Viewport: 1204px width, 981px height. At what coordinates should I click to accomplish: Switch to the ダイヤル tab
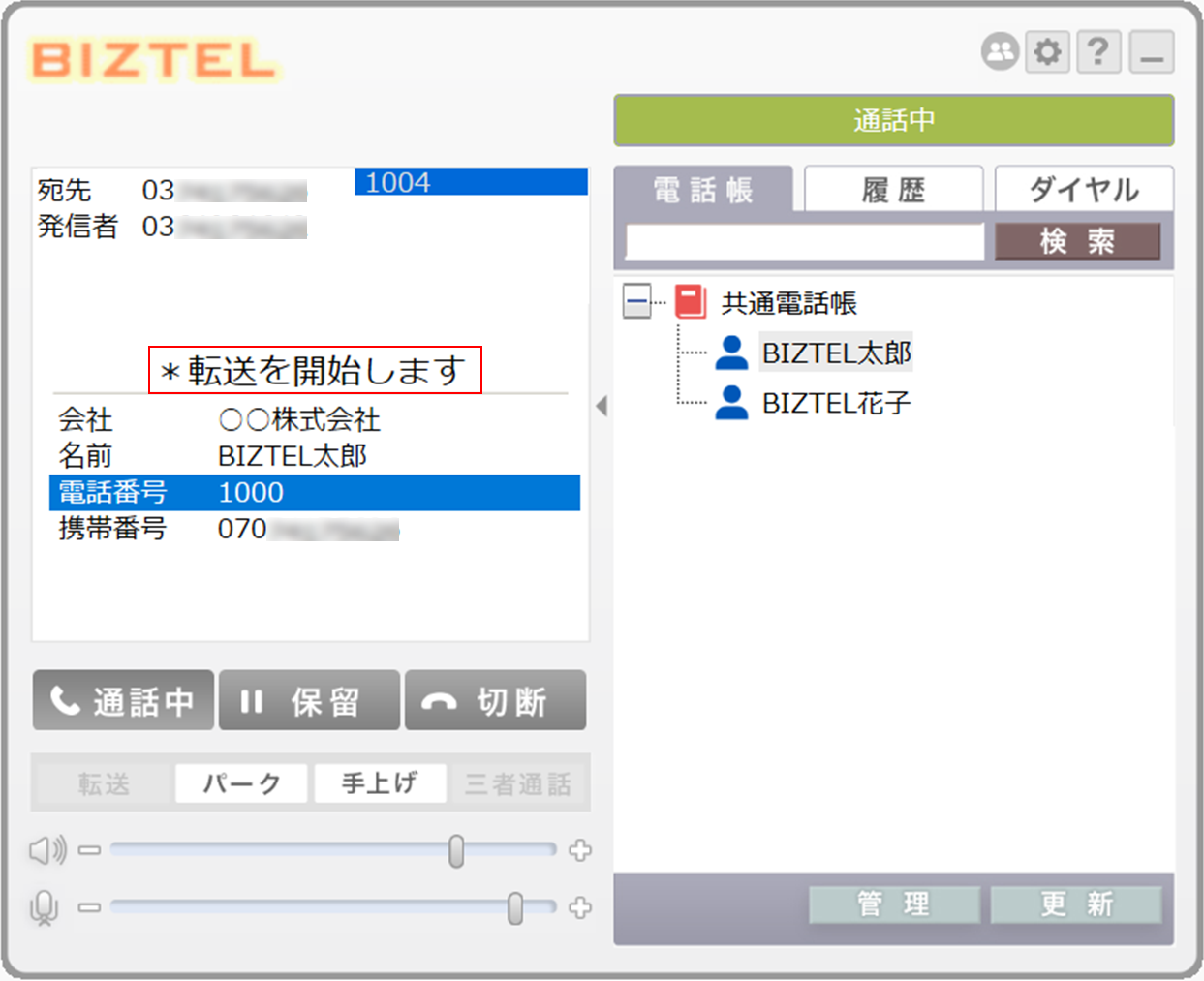[x=1083, y=189]
